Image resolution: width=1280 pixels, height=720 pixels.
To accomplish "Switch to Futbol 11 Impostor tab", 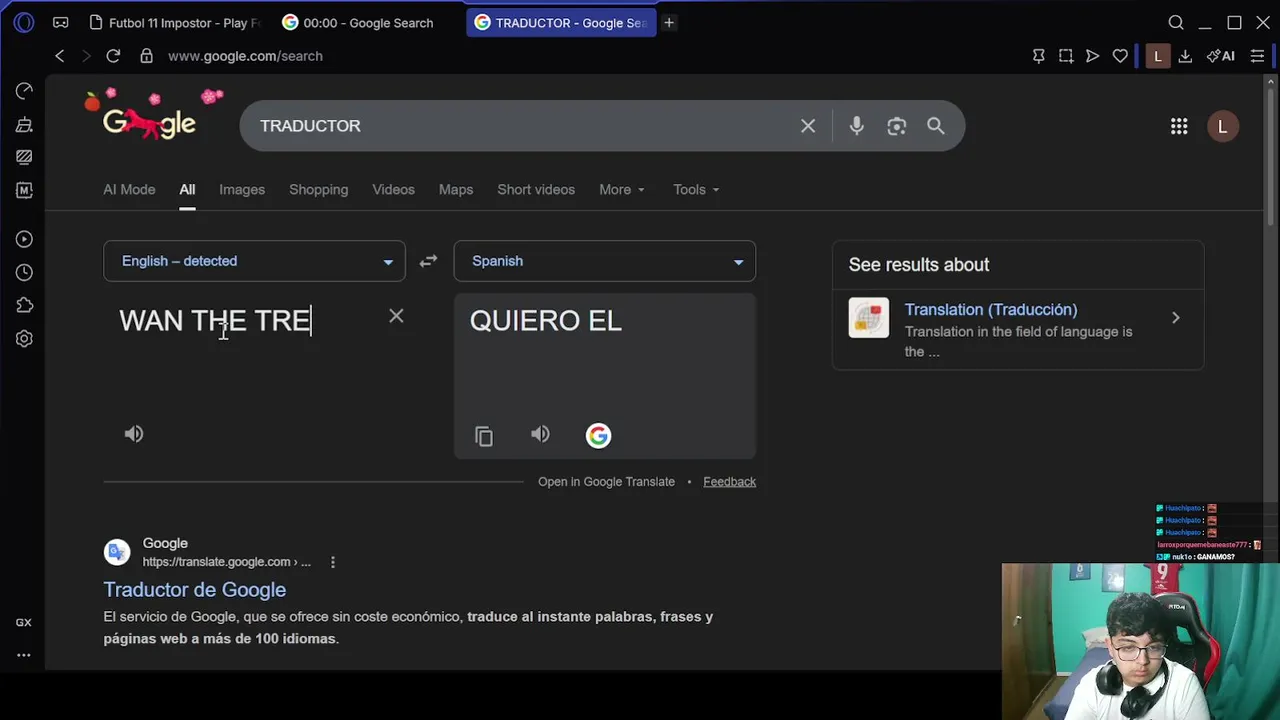I will [x=174, y=22].
